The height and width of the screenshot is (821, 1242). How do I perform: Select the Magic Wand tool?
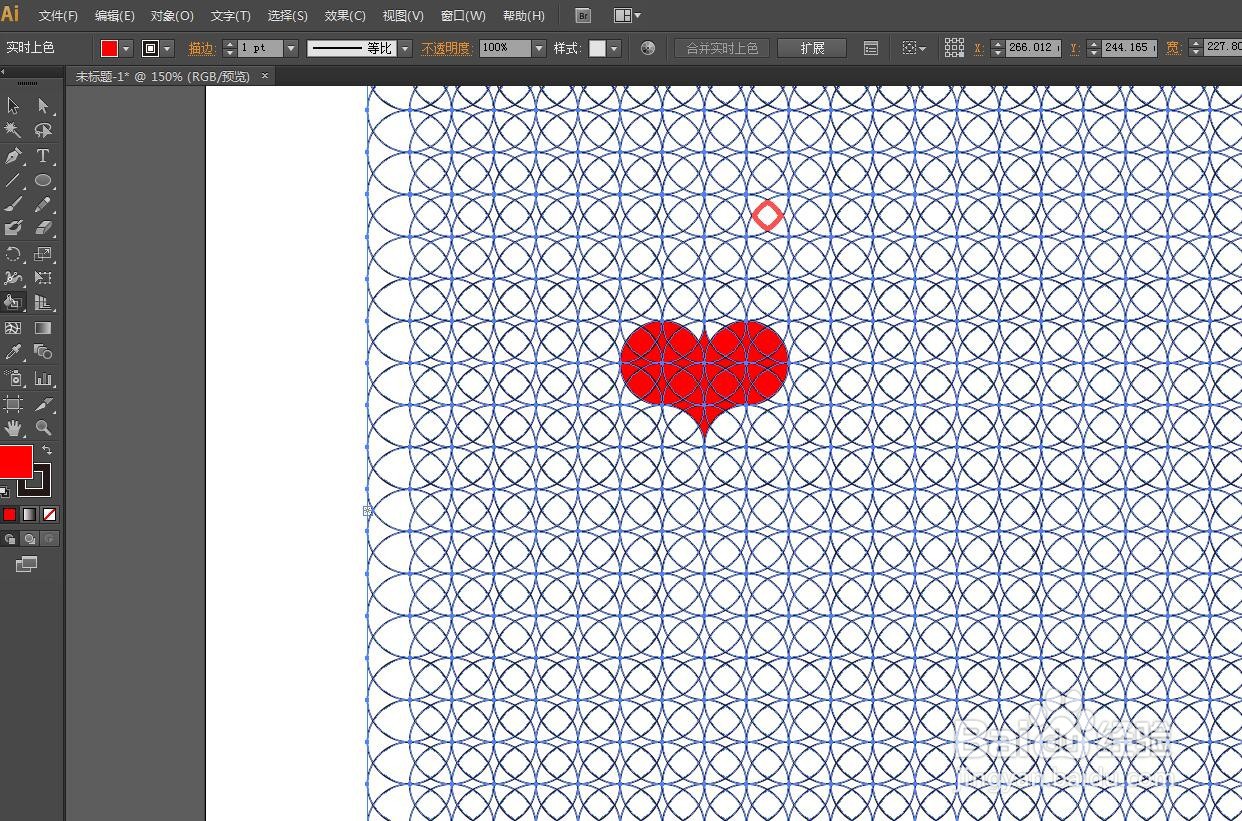click(13, 130)
